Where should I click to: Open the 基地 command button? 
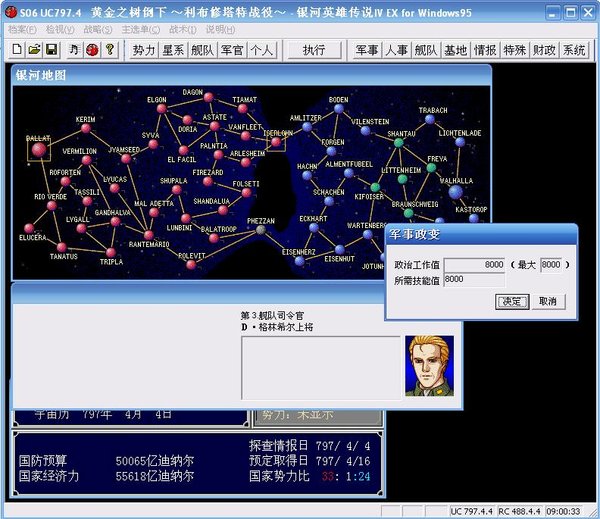(455, 50)
